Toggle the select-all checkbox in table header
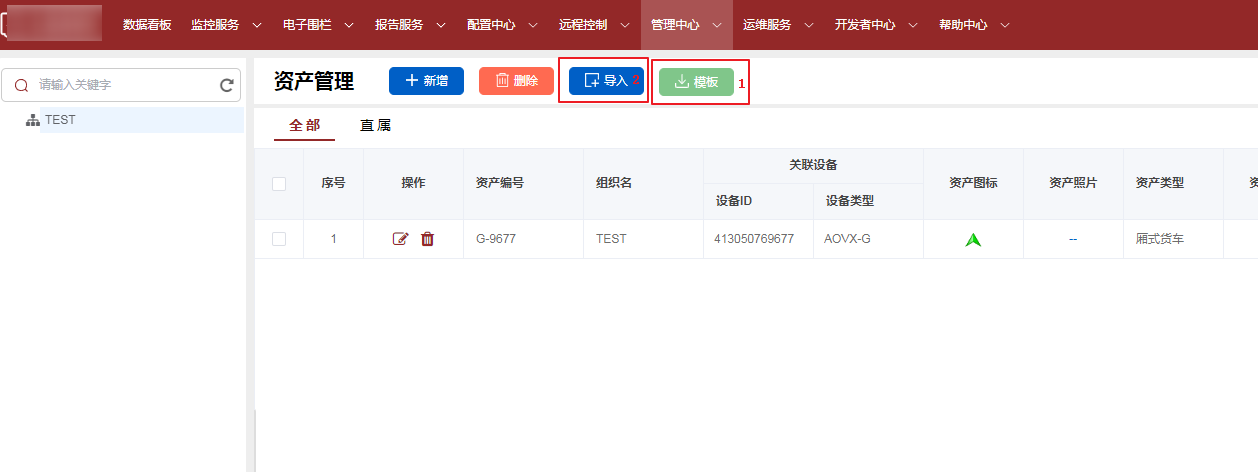Viewport: 1258px width, 472px height. click(279, 184)
